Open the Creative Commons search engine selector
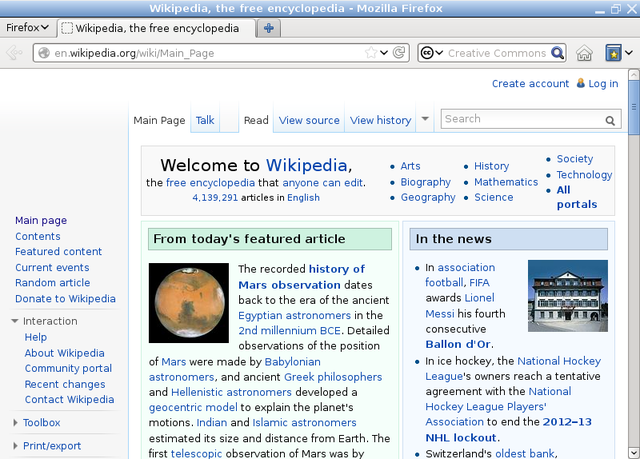This screenshot has height=459, width=640. pyautogui.click(x=430, y=53)
